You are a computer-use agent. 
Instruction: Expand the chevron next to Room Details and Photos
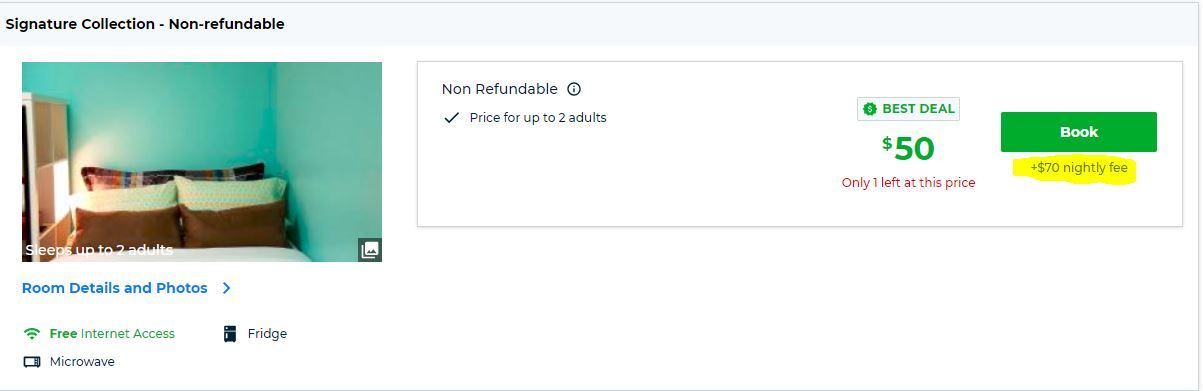227,288
